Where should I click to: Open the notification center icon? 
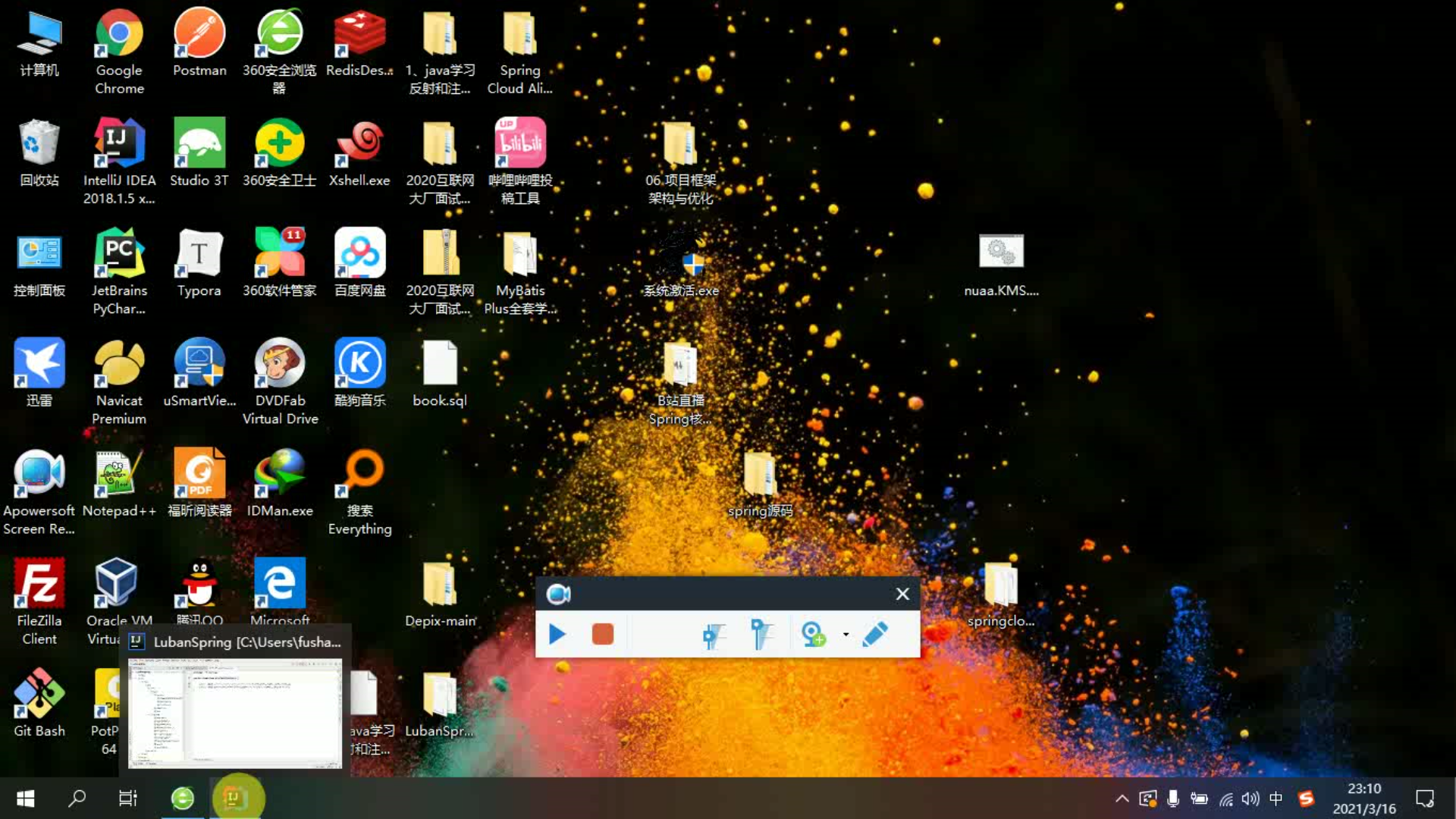pos(1424,799)
